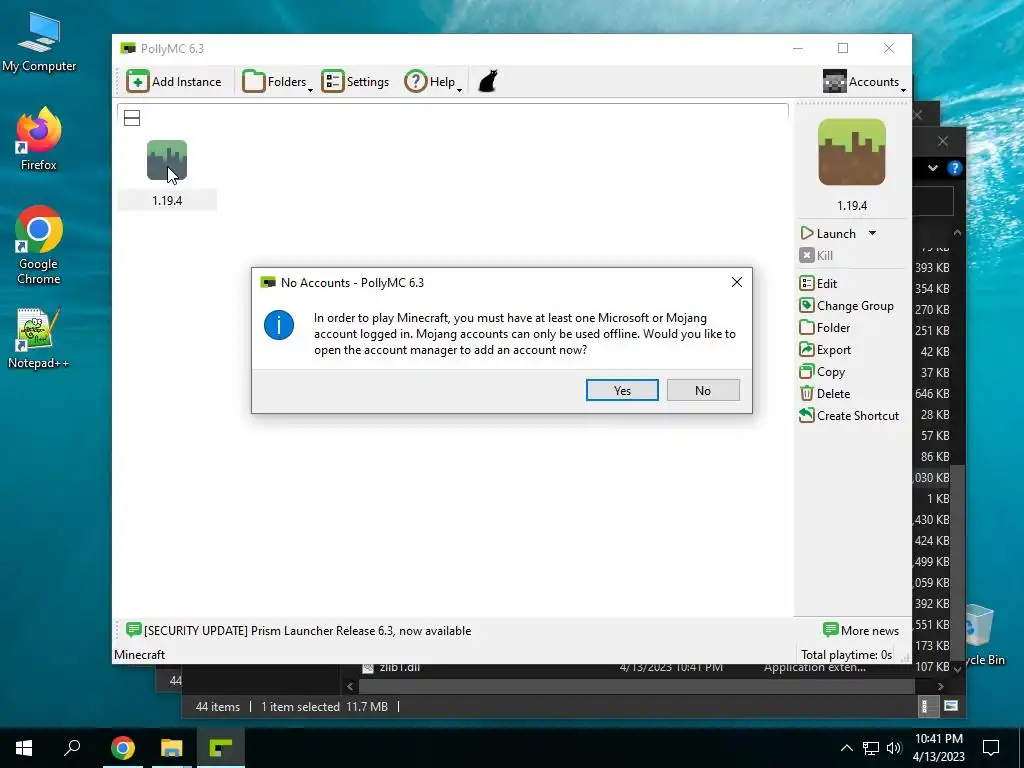Open the Accounts dropdown

tap(864, 82)
